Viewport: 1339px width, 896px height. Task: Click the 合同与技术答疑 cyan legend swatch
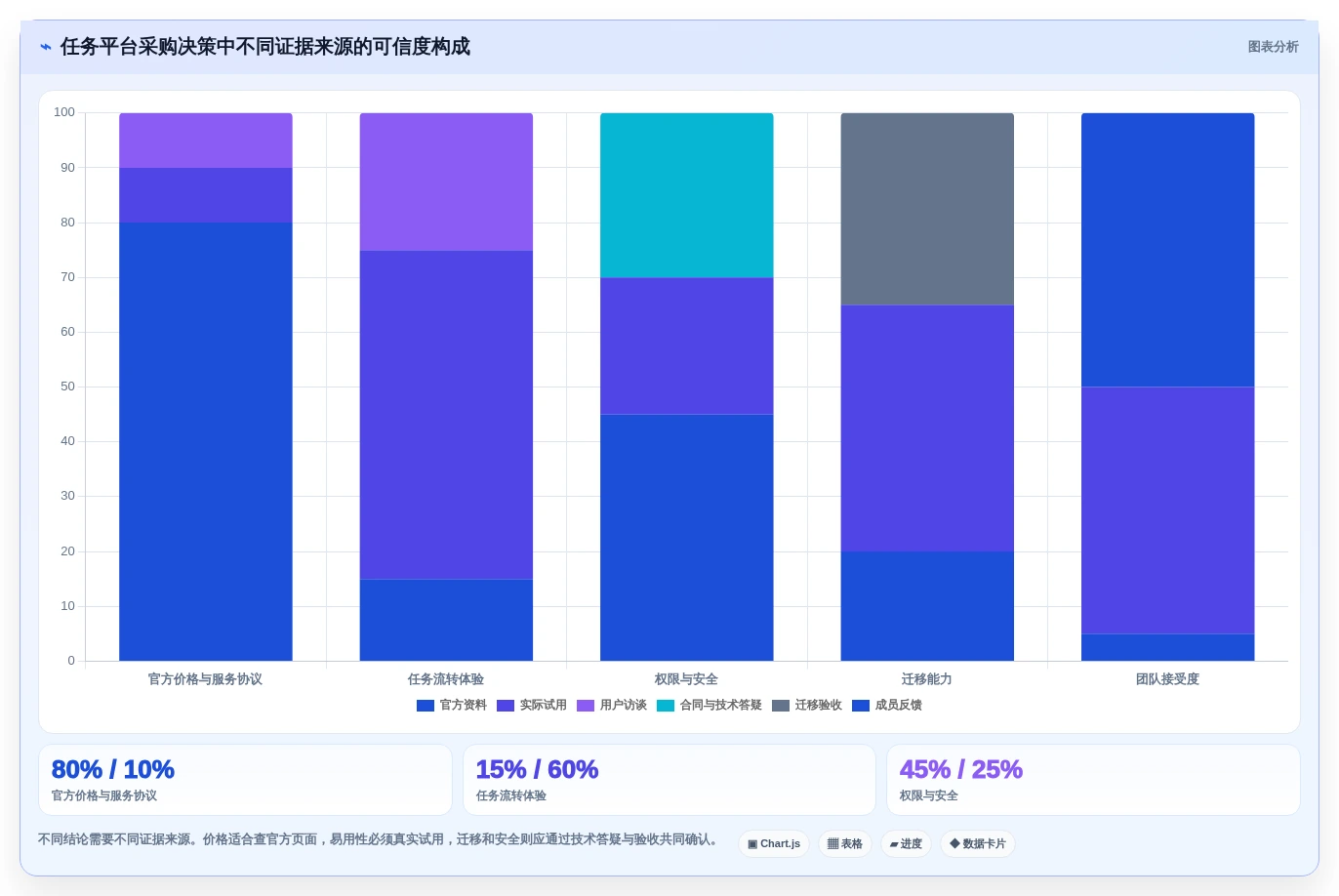click(666, 706)
